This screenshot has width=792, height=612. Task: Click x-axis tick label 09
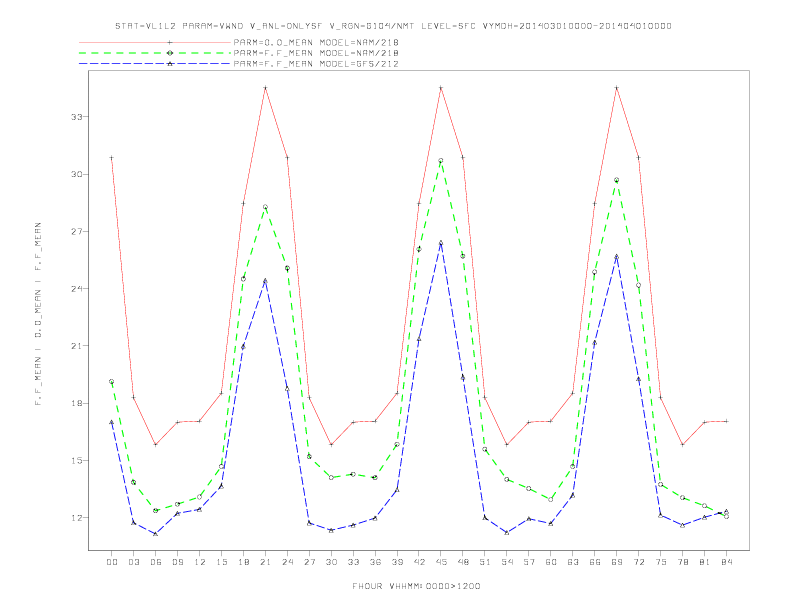[x=177, y=562]
